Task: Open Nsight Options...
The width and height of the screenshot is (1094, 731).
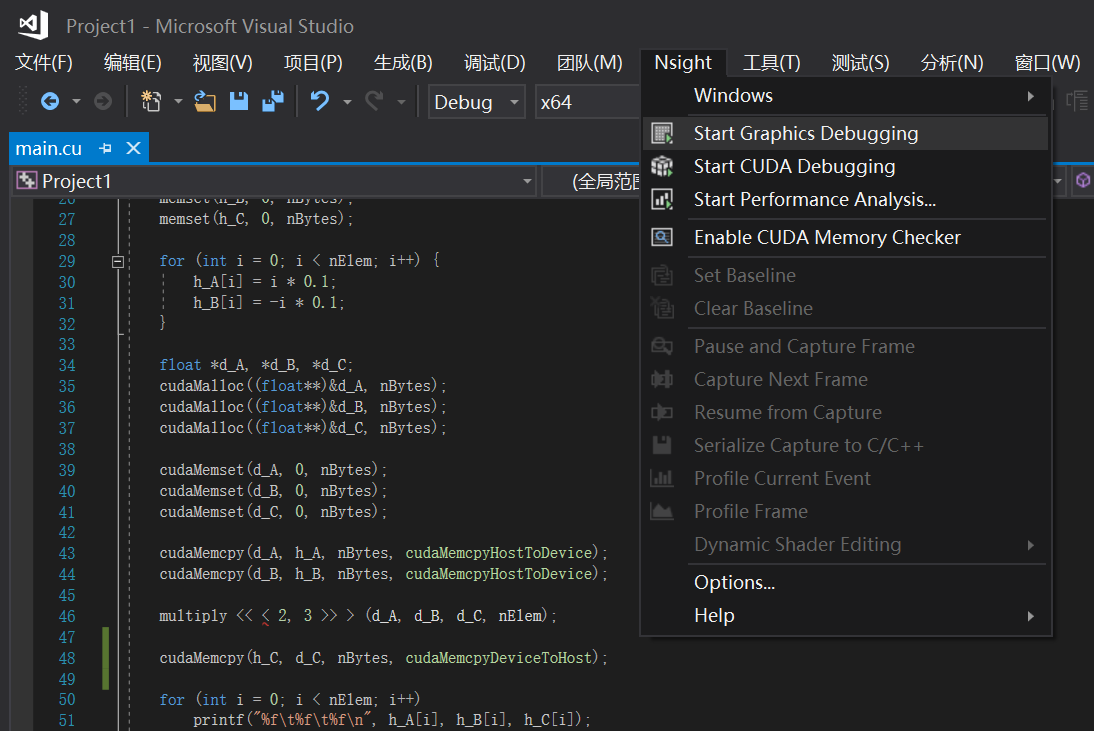Action: 845,582
